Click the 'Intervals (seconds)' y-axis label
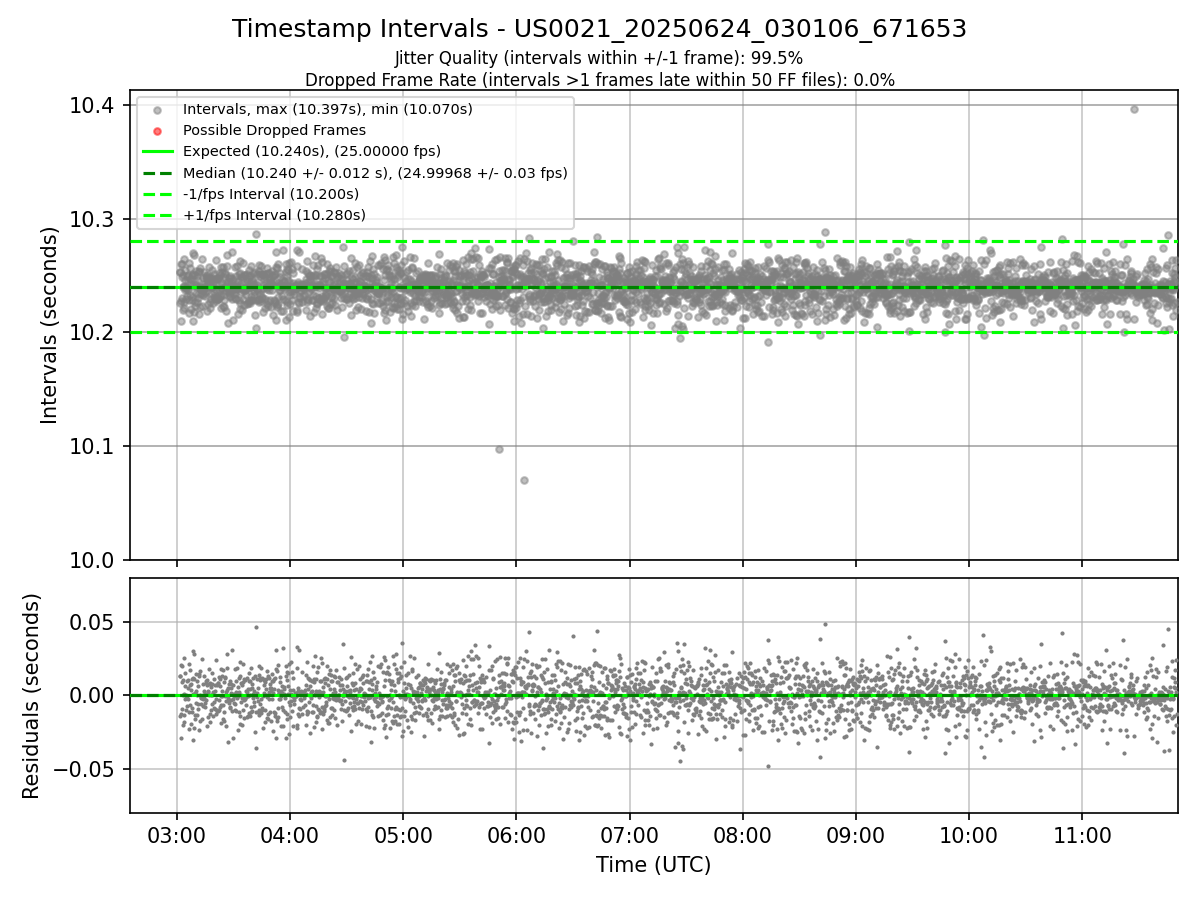Viewport: 1200px width, 900px height. click(50, 325)
